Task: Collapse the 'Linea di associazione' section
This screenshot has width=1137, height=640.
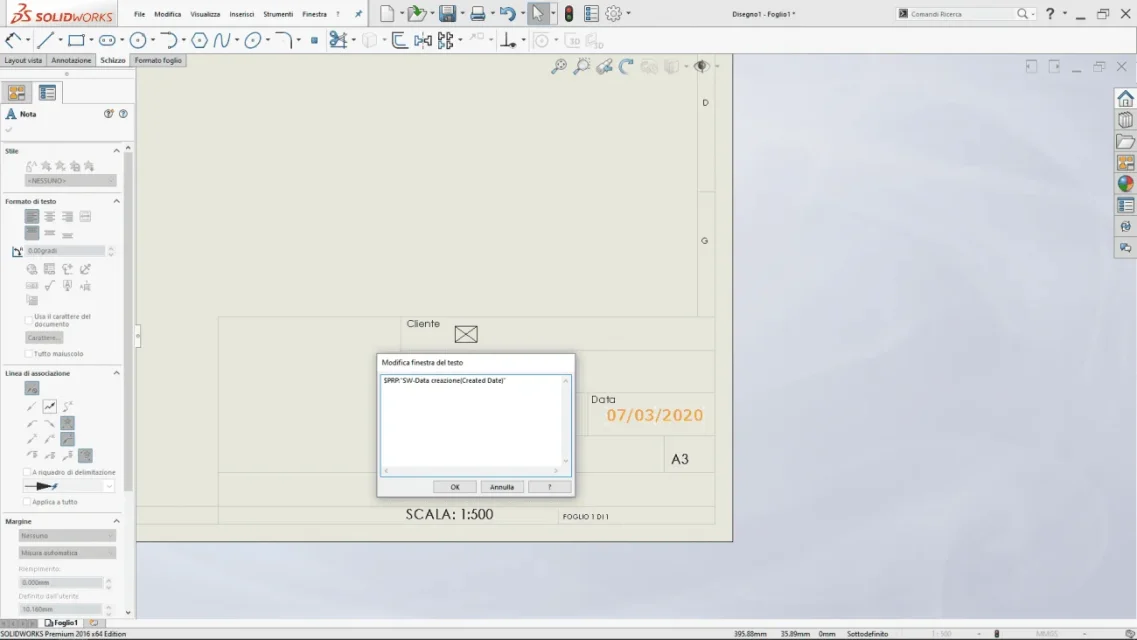Action: coord(116,373)
